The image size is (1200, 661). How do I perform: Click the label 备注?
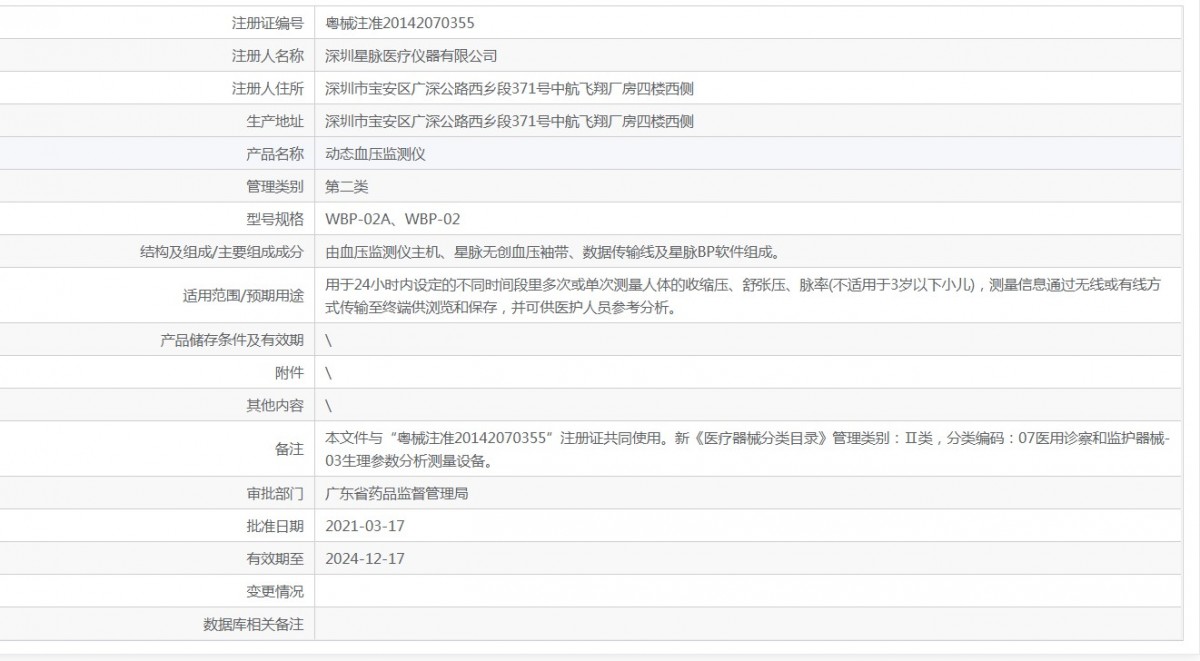(x=289, y=450)
